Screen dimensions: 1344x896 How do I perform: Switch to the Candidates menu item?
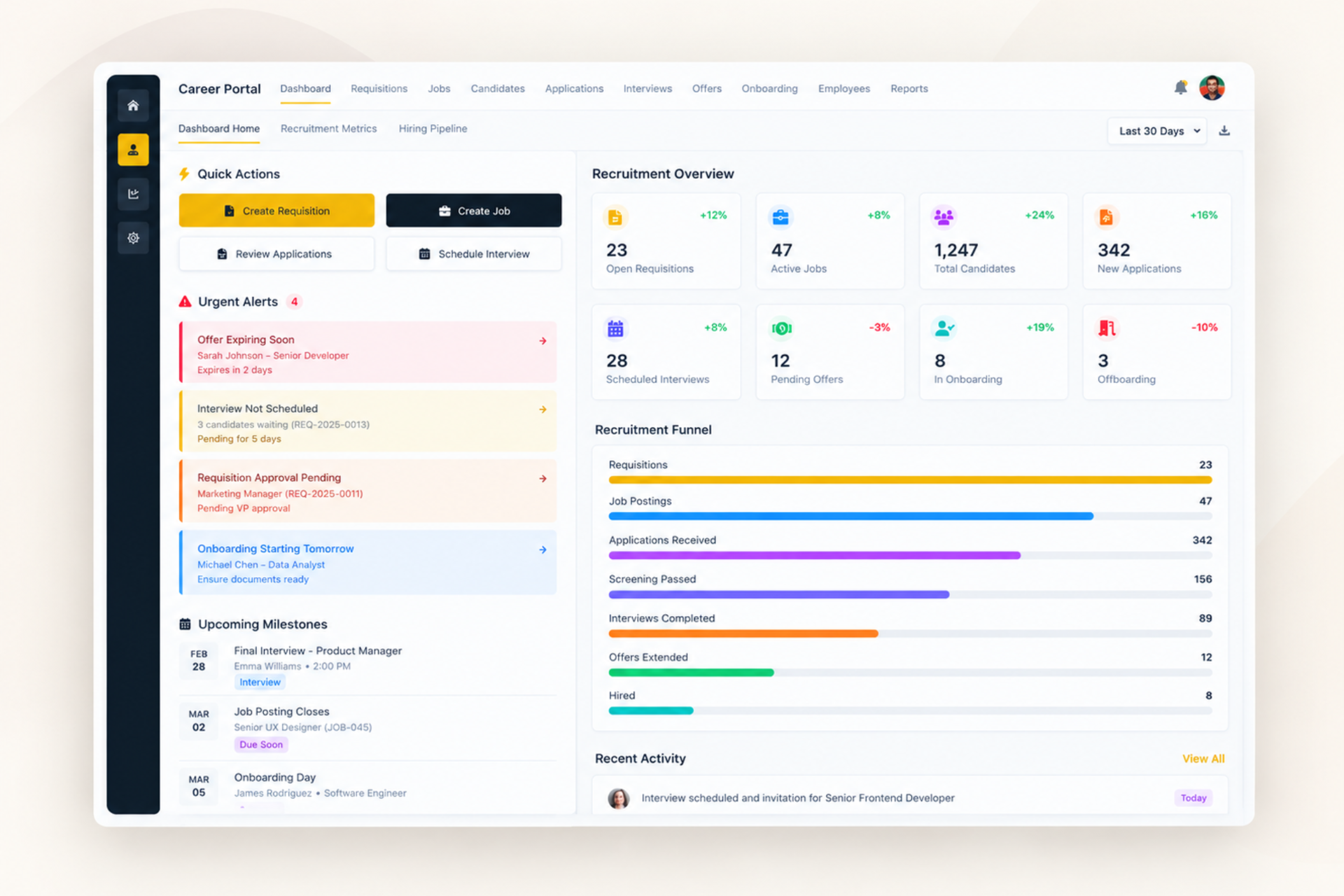[498, 88]
